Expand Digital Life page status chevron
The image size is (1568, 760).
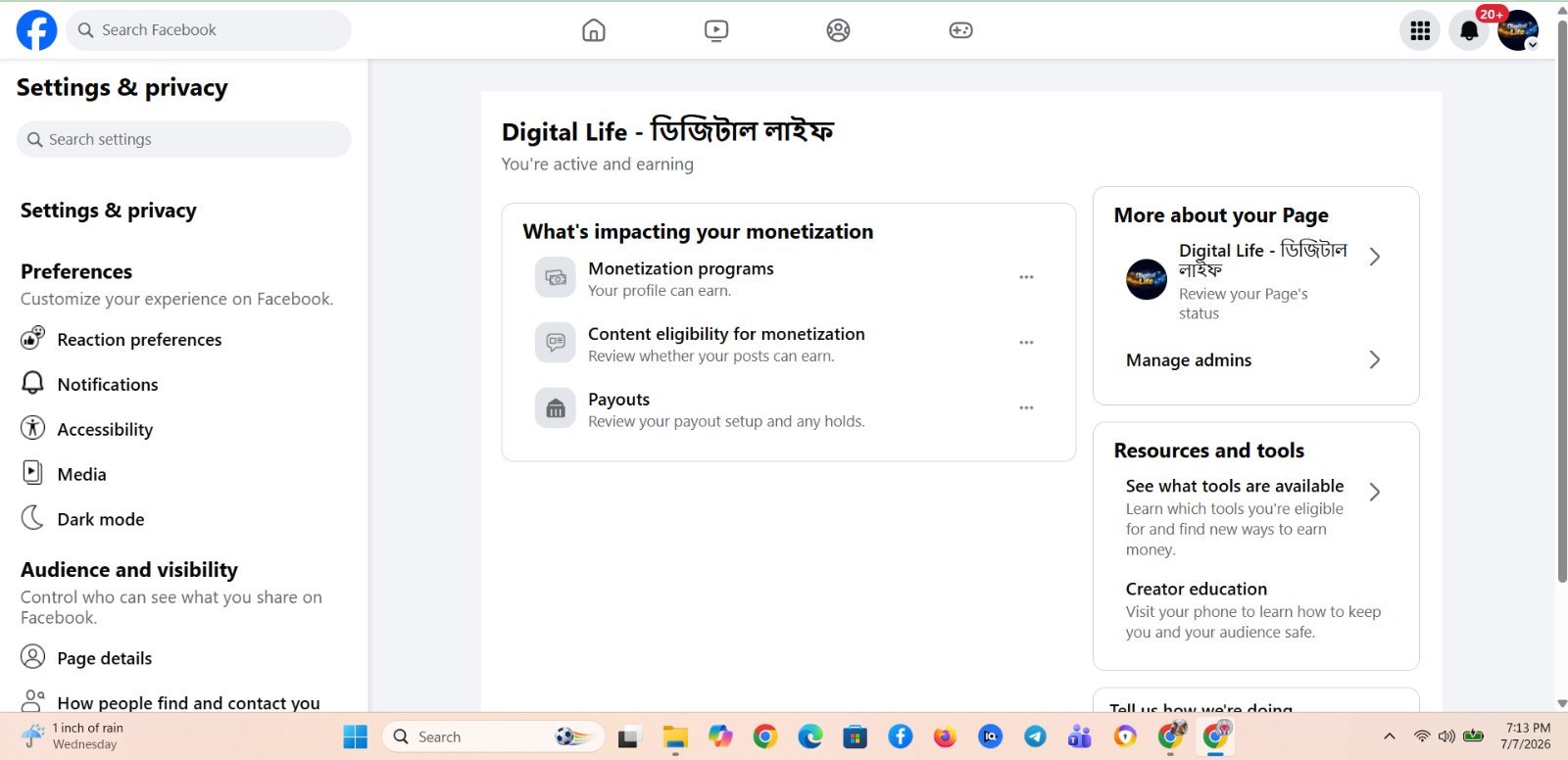click(x=1375, y=257)
